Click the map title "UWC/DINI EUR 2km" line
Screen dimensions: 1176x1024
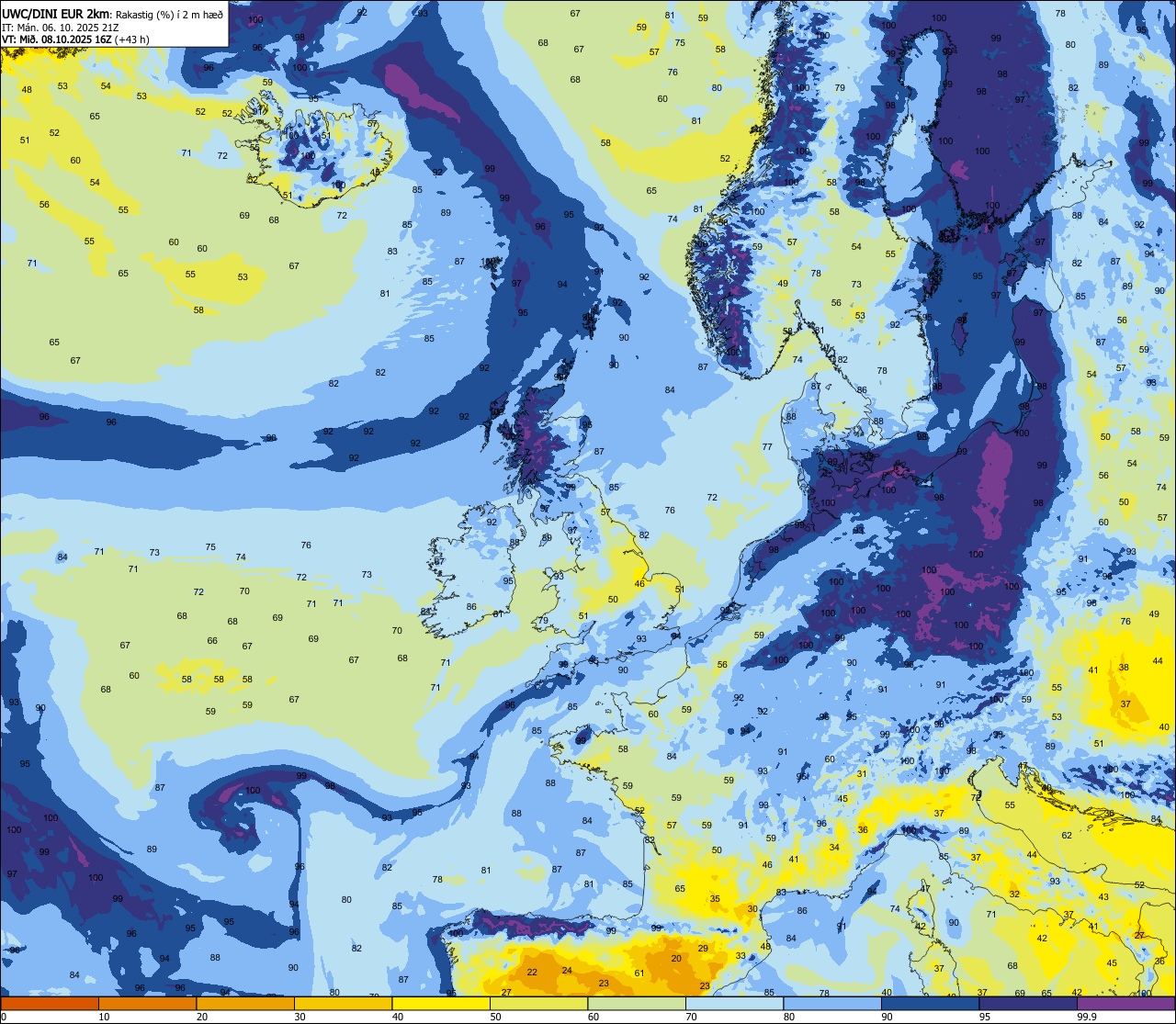coord(113,13)
